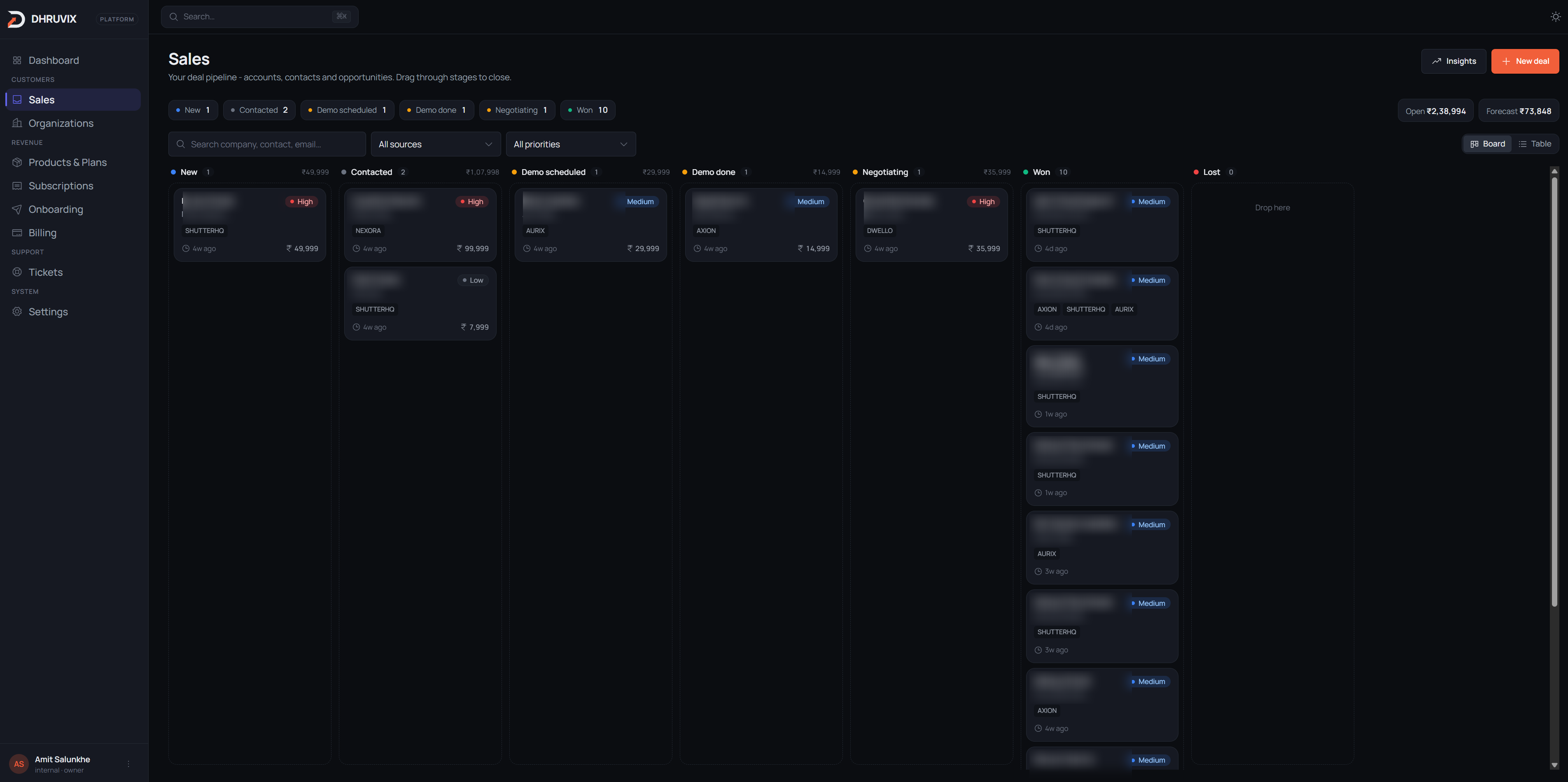Screen dimensions: 1568x782
Task: Click the Tickets lifebuoy icon
Action: (17, 272)
